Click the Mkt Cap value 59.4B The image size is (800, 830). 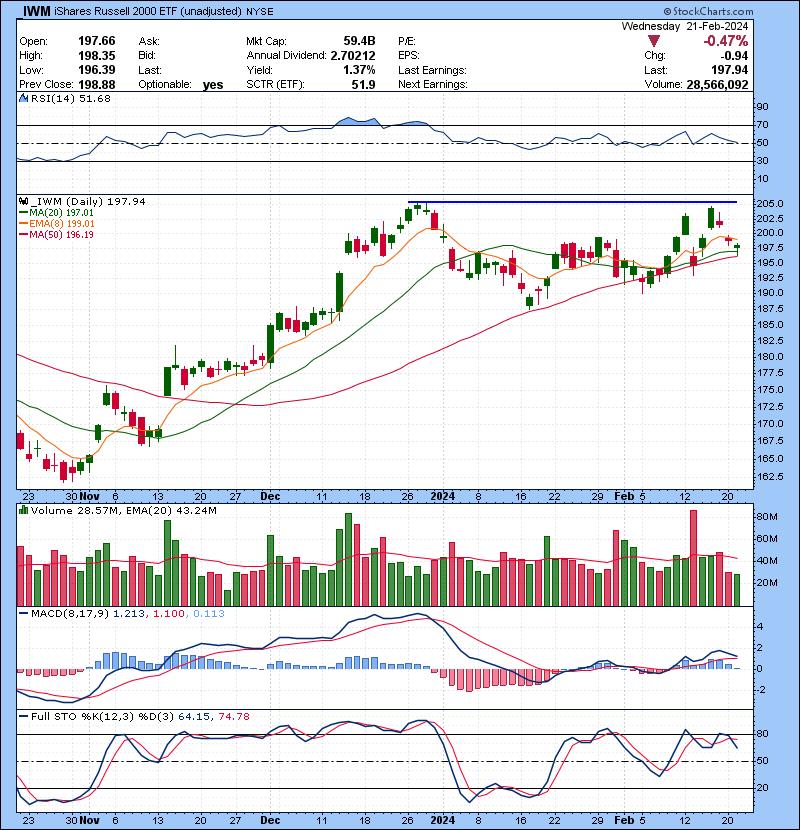359,41
